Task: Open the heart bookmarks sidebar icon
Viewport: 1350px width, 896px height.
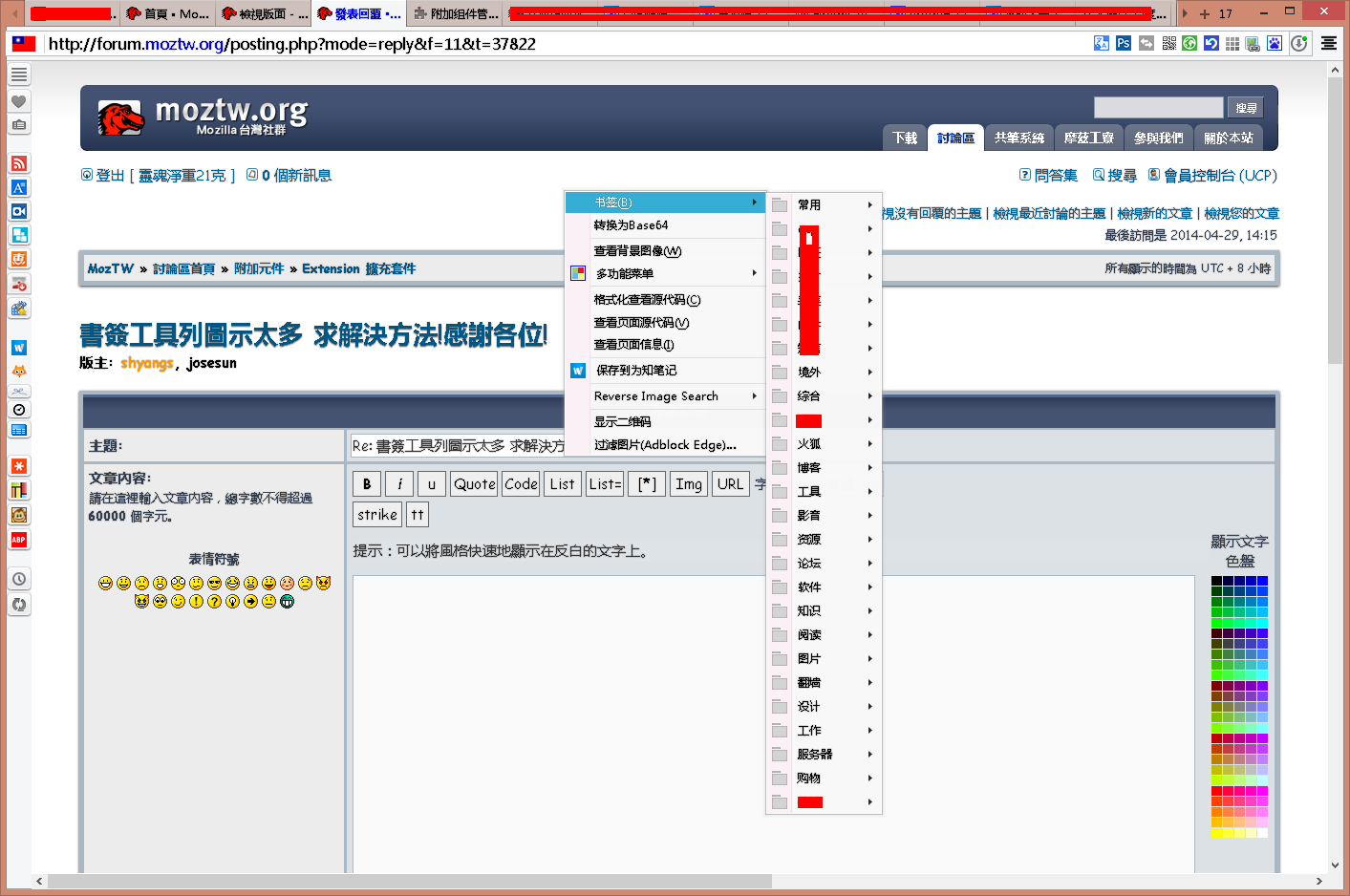Action: tap(19, 101)
